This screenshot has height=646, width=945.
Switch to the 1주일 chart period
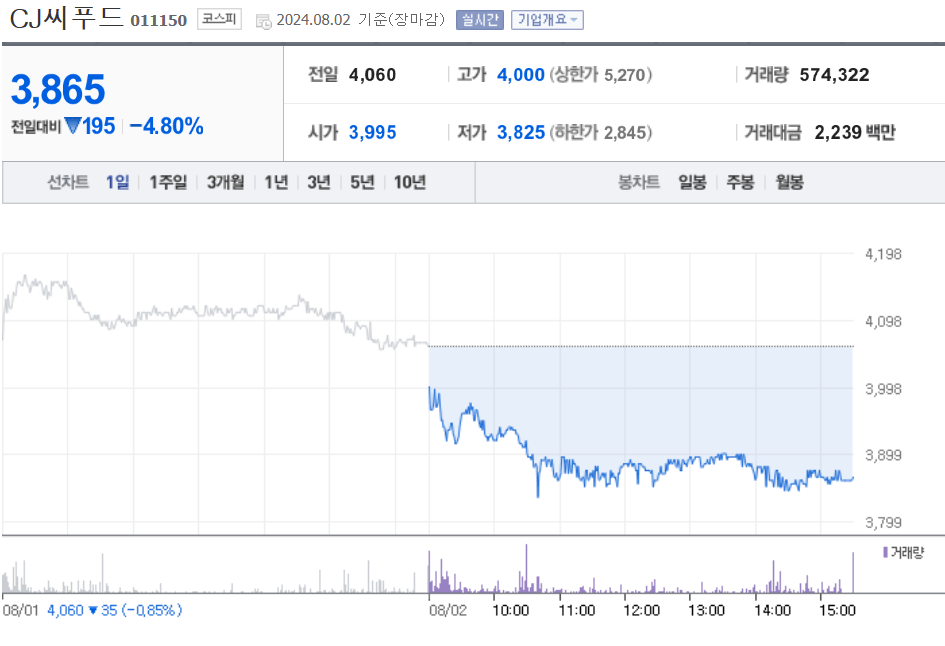coord(166,183)
